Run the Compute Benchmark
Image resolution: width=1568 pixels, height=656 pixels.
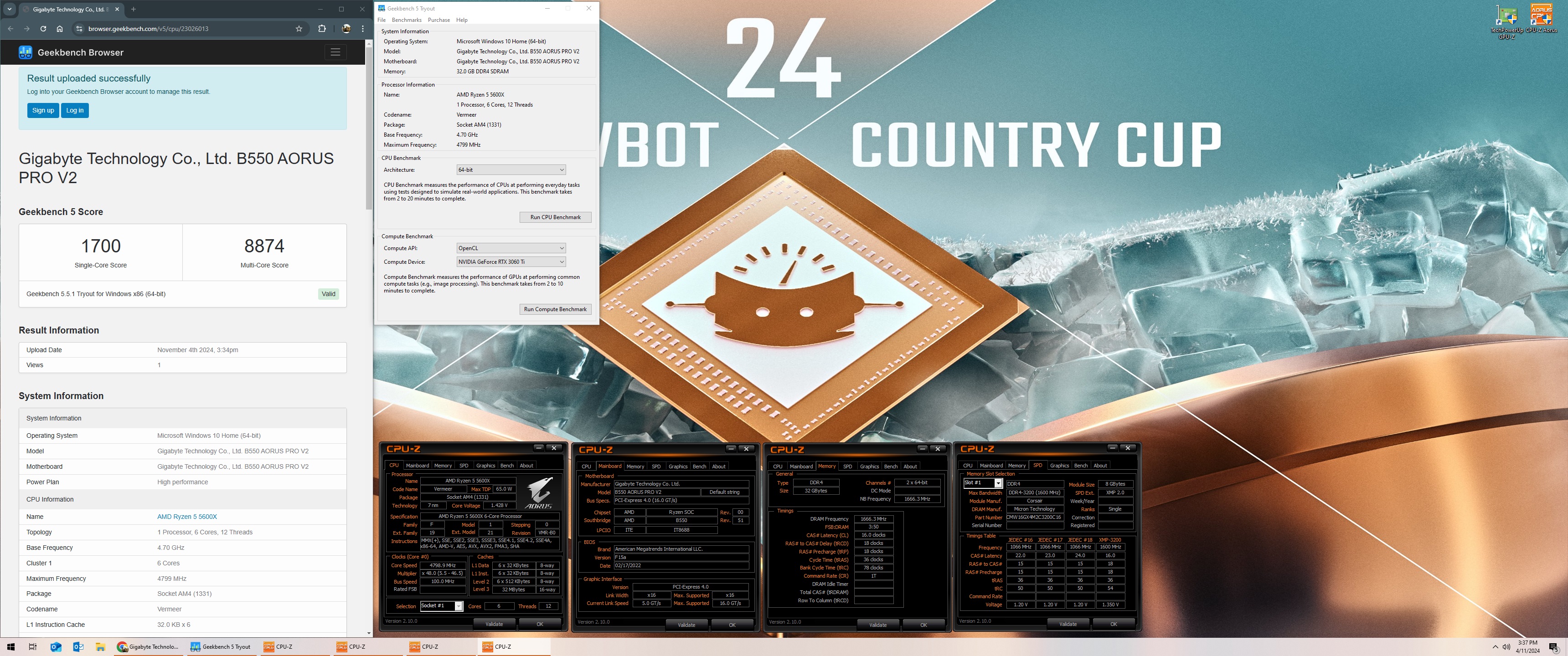pos(555,309)
